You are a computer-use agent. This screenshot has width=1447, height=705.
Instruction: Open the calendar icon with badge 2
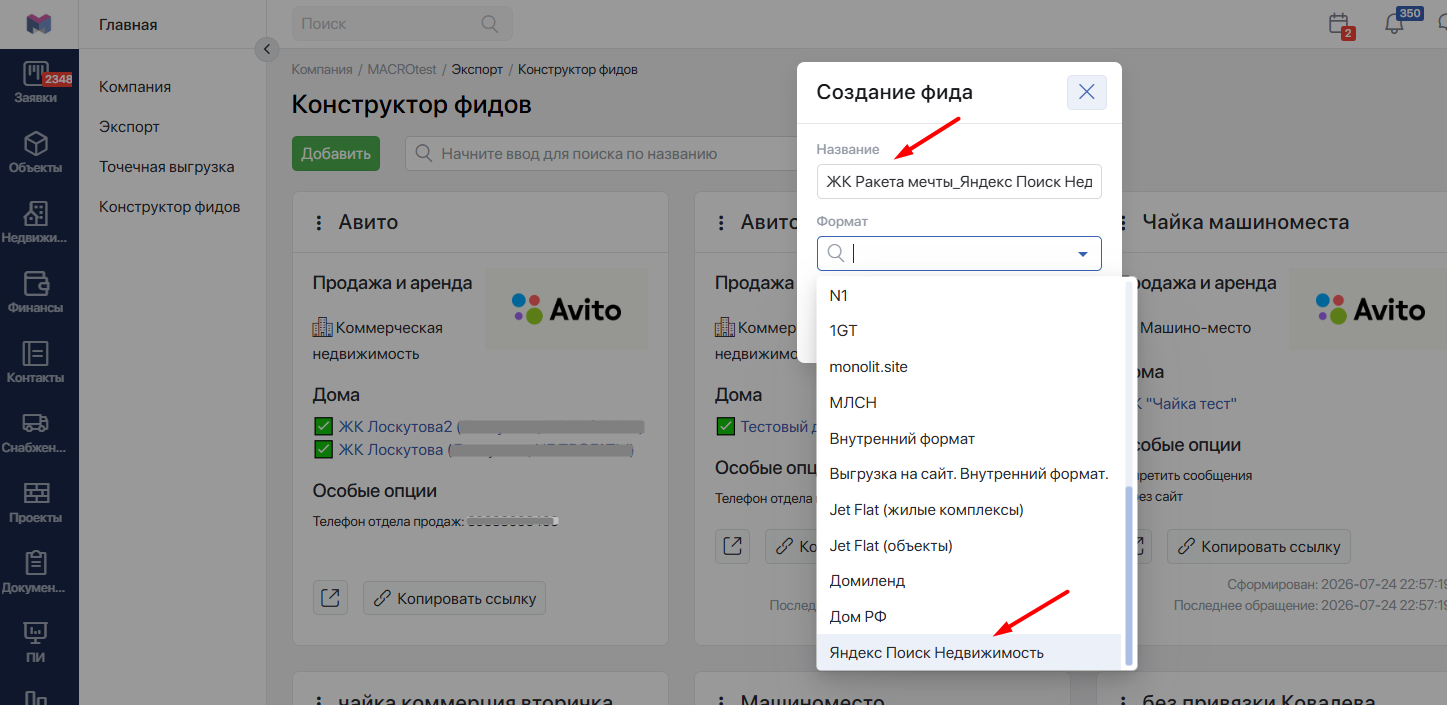pyautogui.click(x=1339, y=24)
